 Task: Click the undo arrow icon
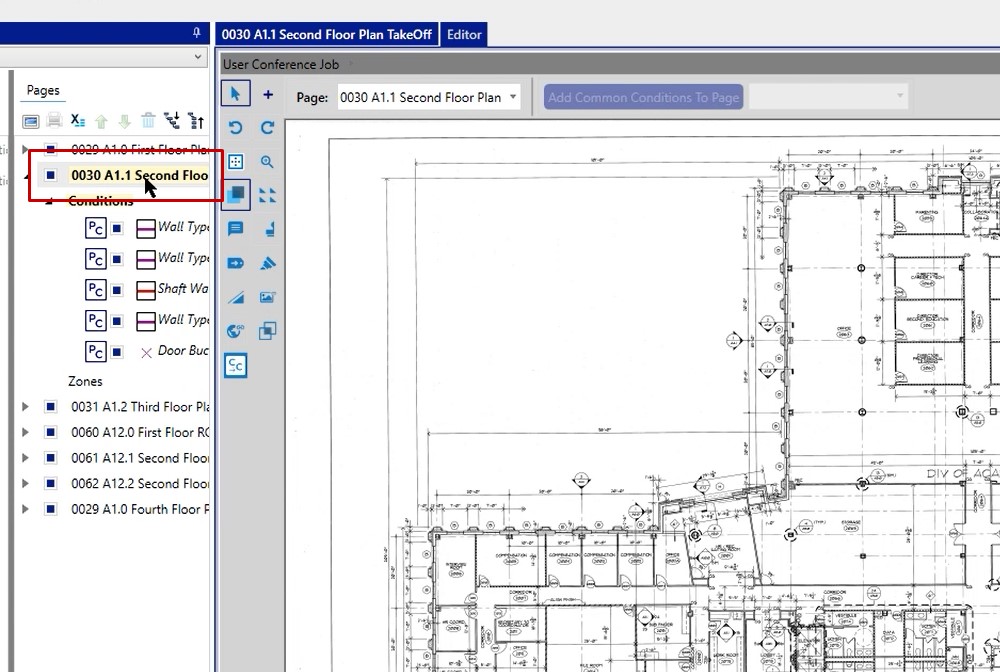235,128
